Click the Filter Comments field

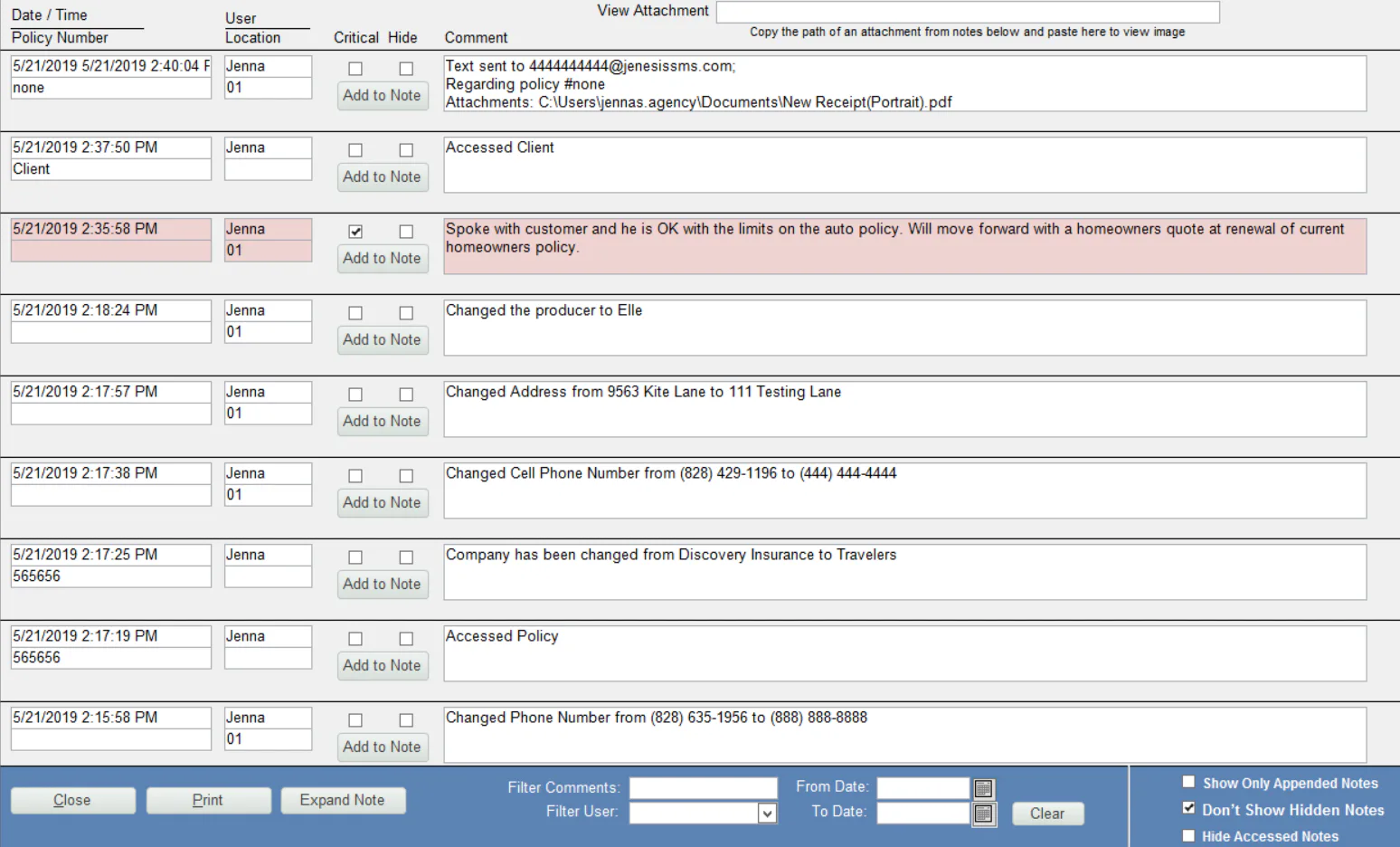pos(704,787)
